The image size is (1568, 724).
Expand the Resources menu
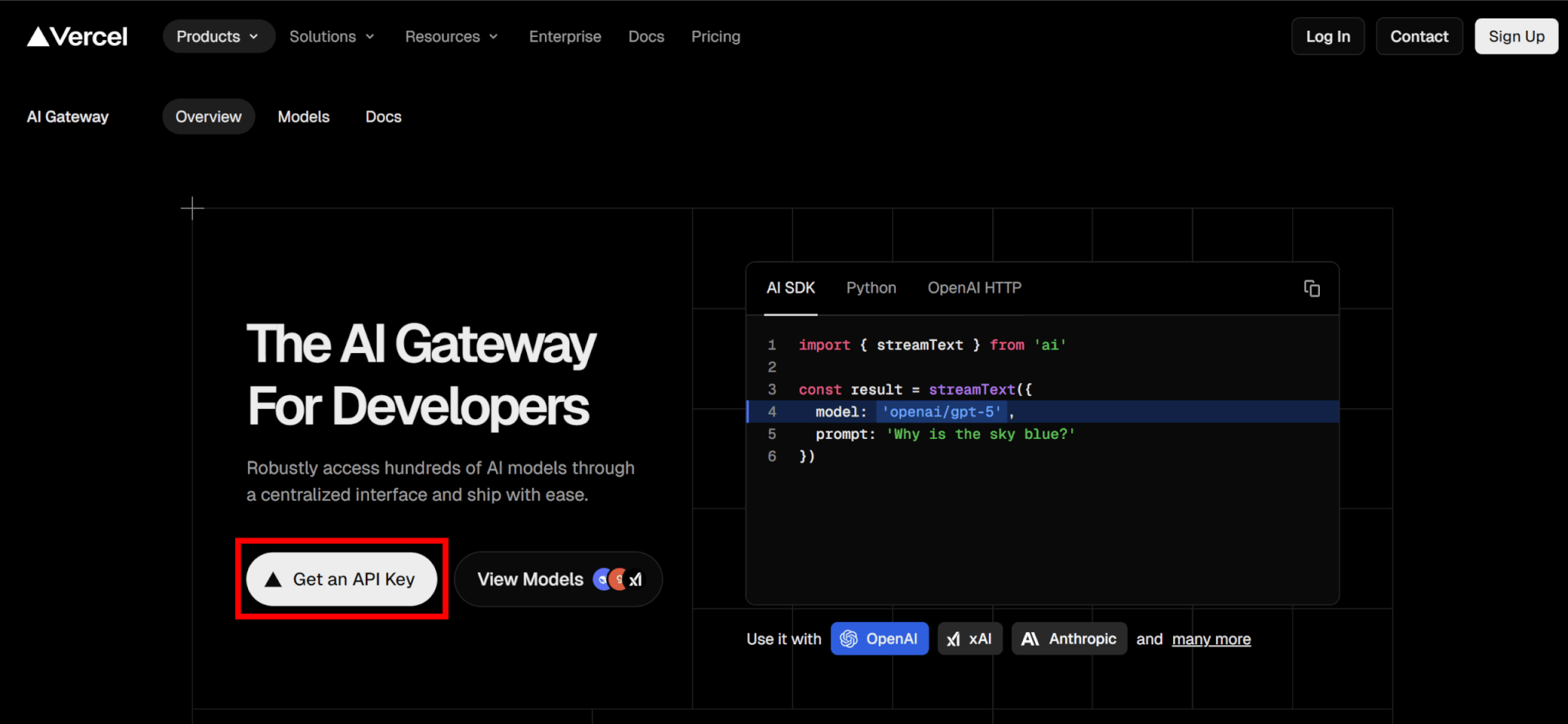pyautogui.click(x=451, y=37)
